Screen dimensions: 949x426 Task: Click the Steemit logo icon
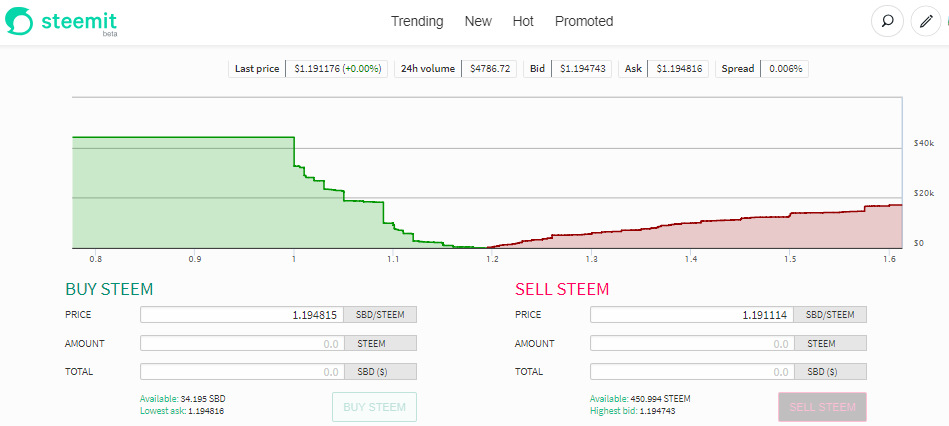click(x=19, y=21)
